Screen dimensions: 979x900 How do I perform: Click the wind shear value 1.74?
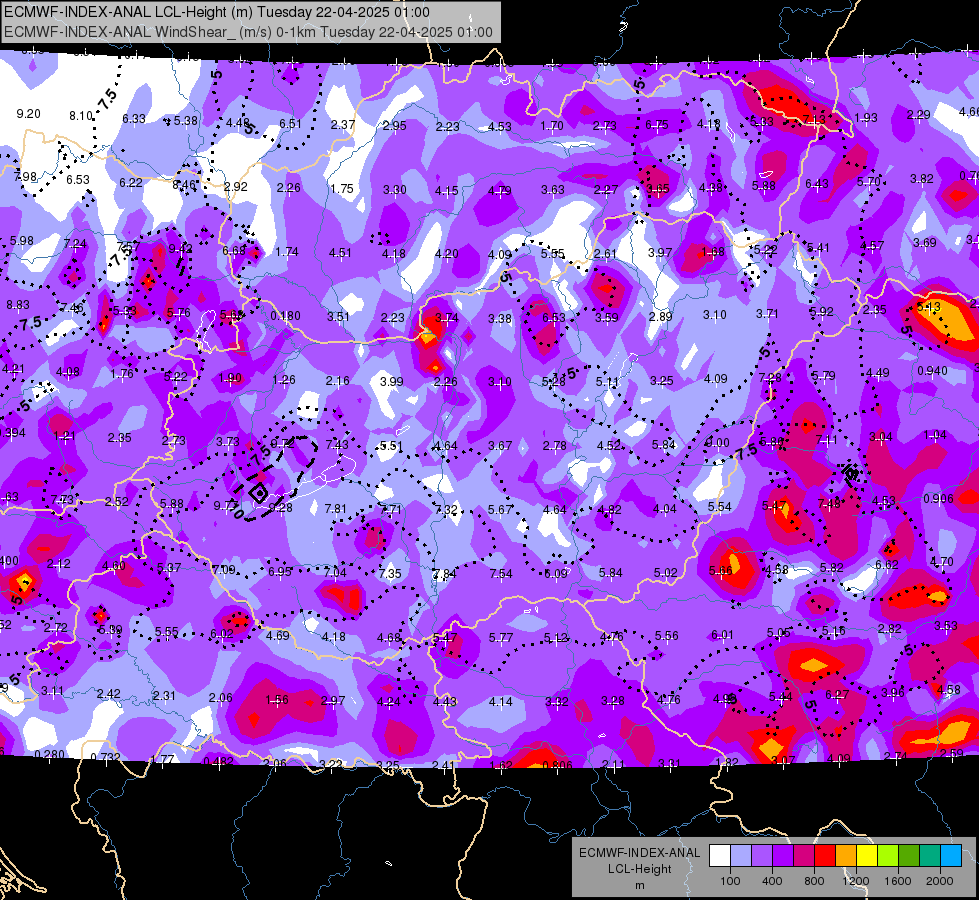pos(287,252)
